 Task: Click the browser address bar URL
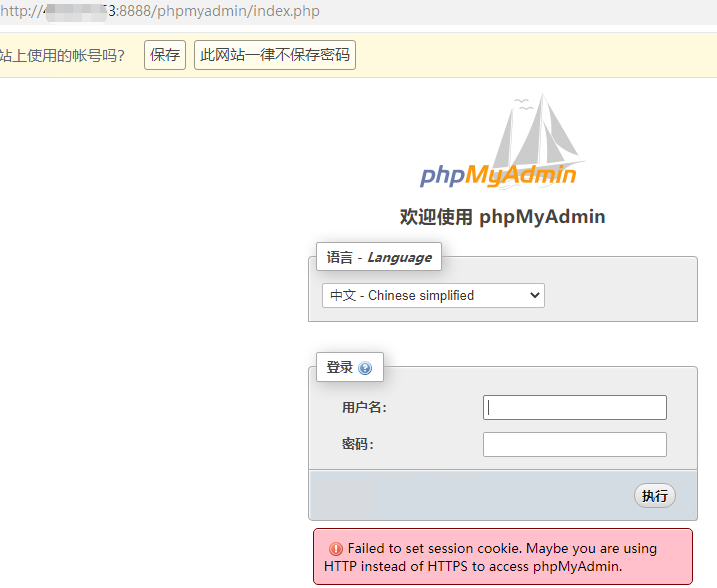(160, 11)
